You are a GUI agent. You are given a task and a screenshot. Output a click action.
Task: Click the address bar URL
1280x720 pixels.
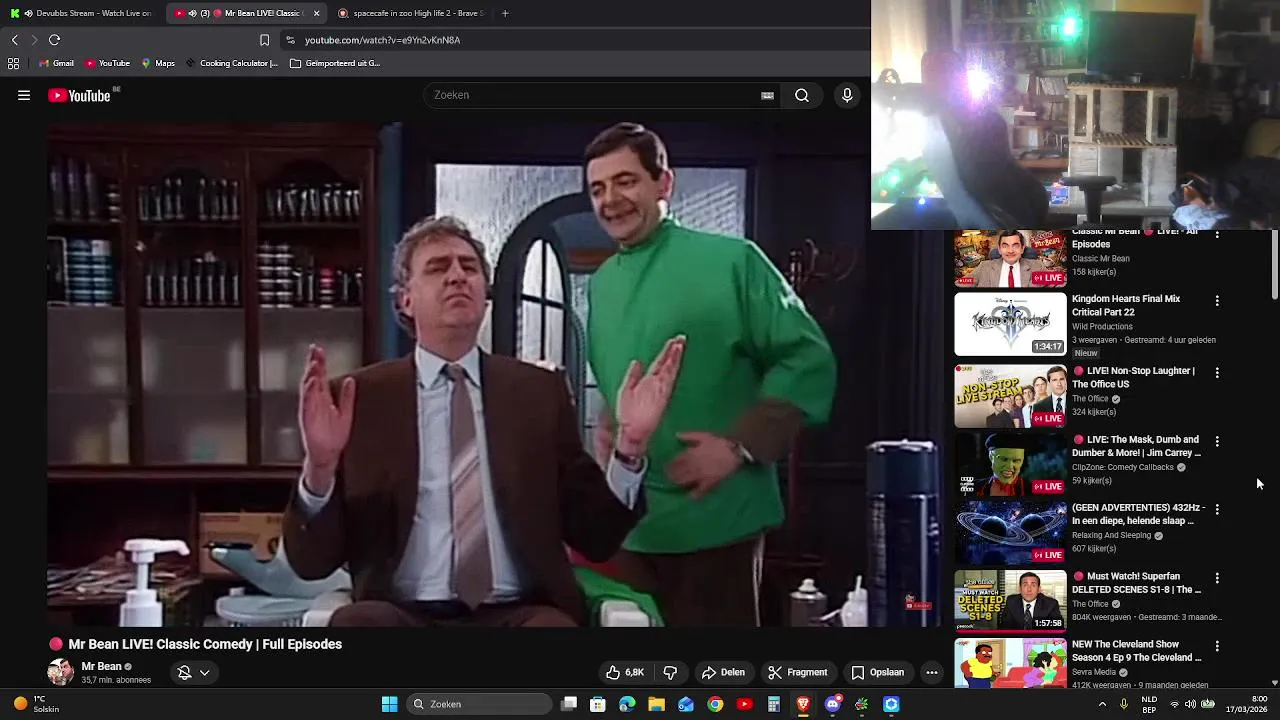click(382, 40)
